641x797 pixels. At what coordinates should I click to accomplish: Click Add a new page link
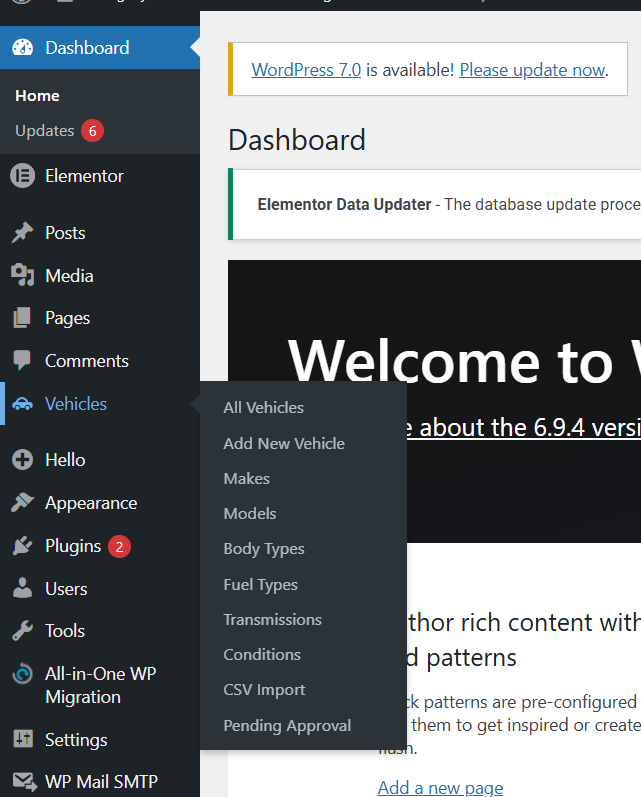click(440, 788)
